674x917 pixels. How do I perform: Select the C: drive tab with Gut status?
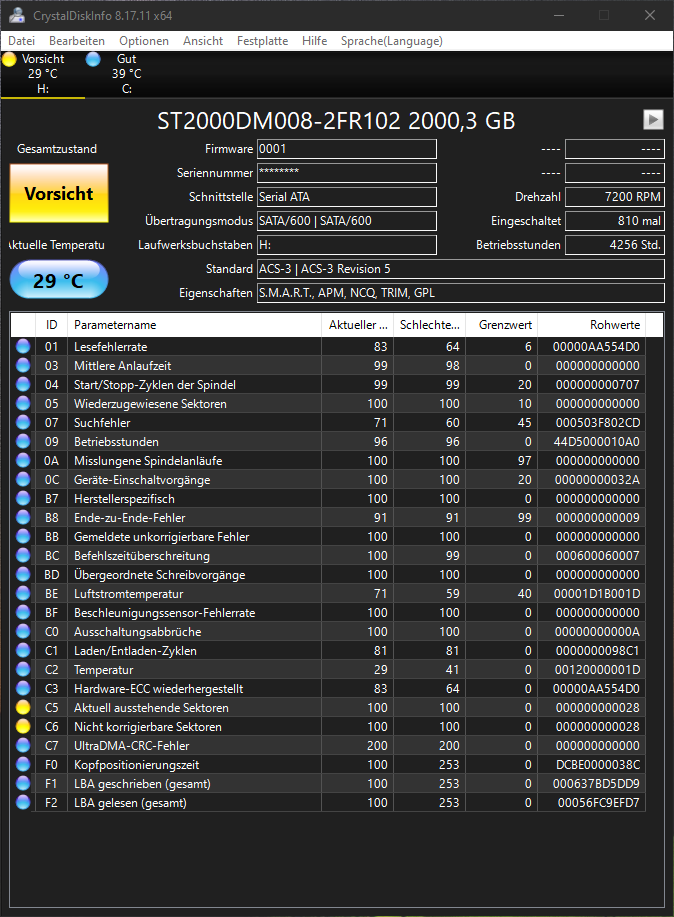[x=126, y=74]
